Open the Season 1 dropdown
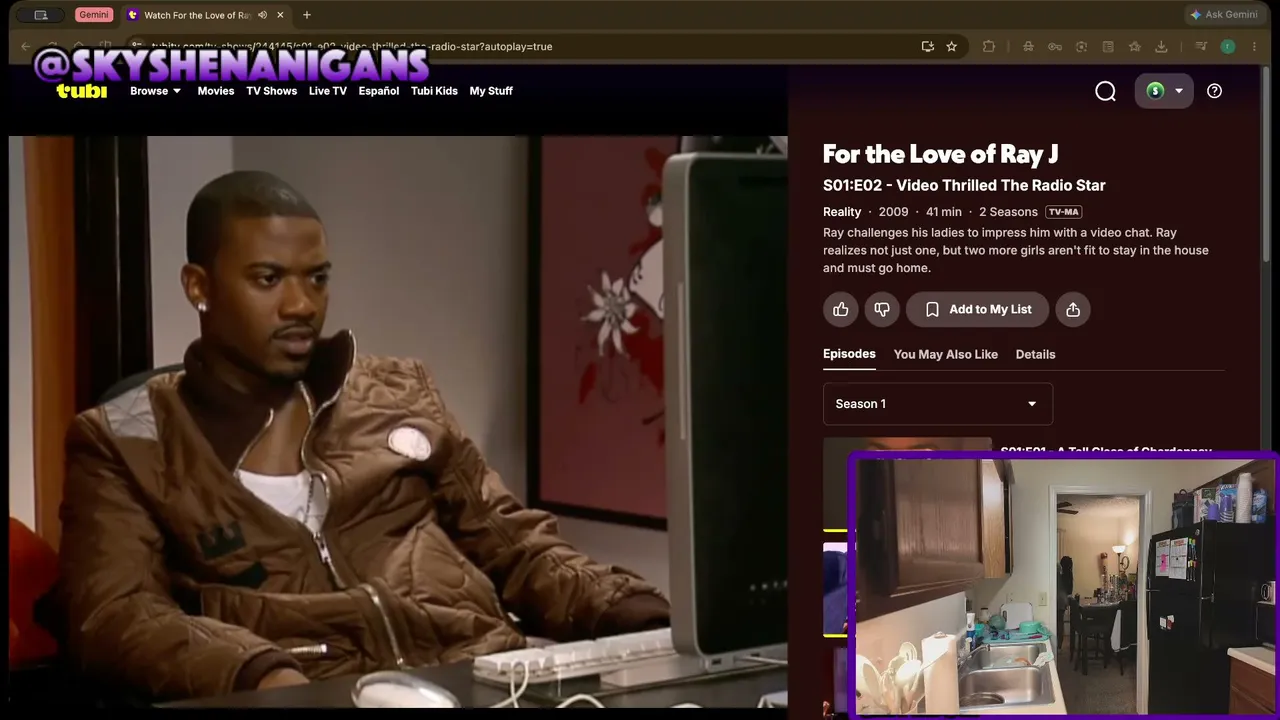Viewport: 1280px width, 720px height. (x=938, y=404)
